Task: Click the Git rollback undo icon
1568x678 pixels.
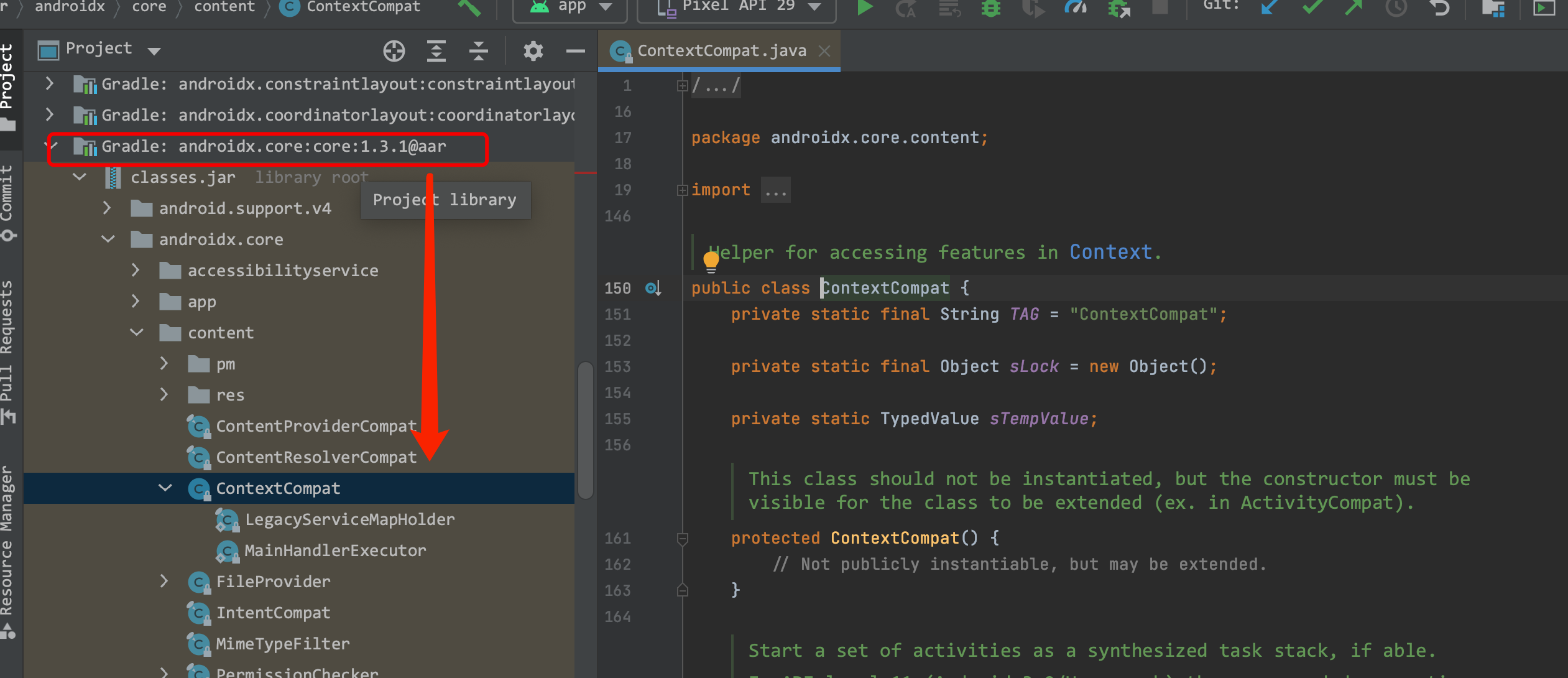Action: [x=1440, y=7]
